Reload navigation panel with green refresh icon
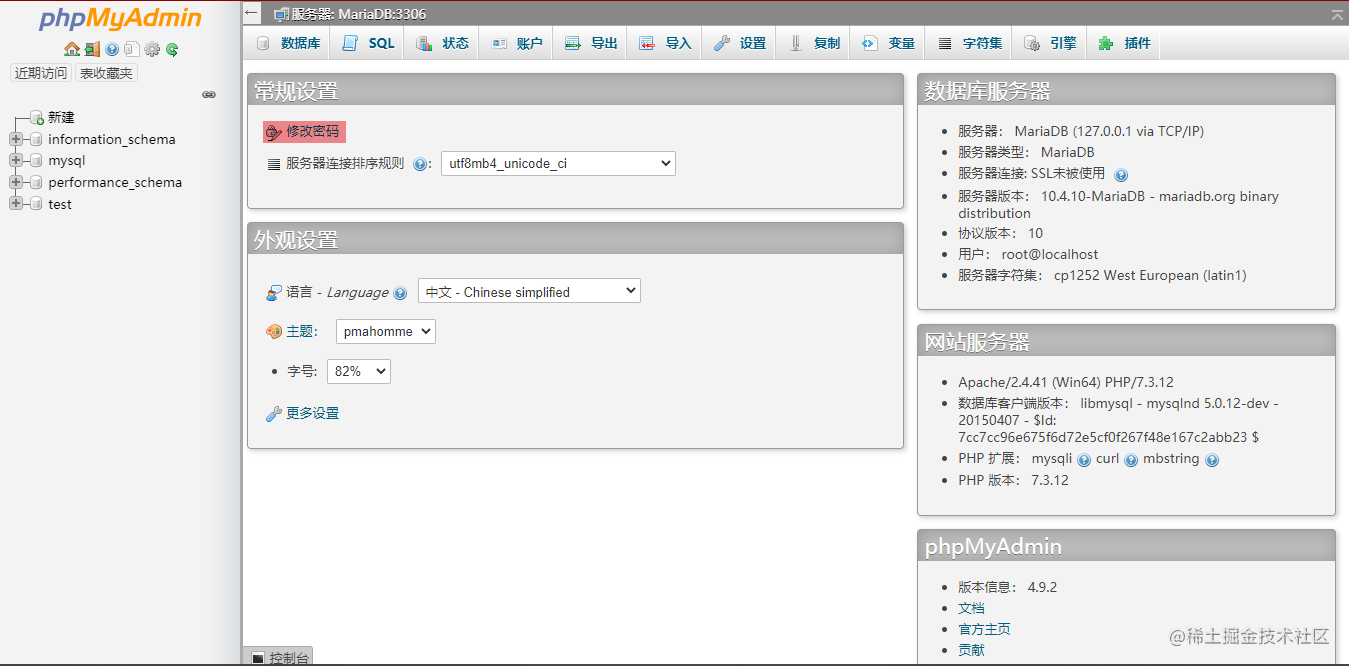Image resolution: width=1349 pixels, height=666 pixels. coord(172,49)
